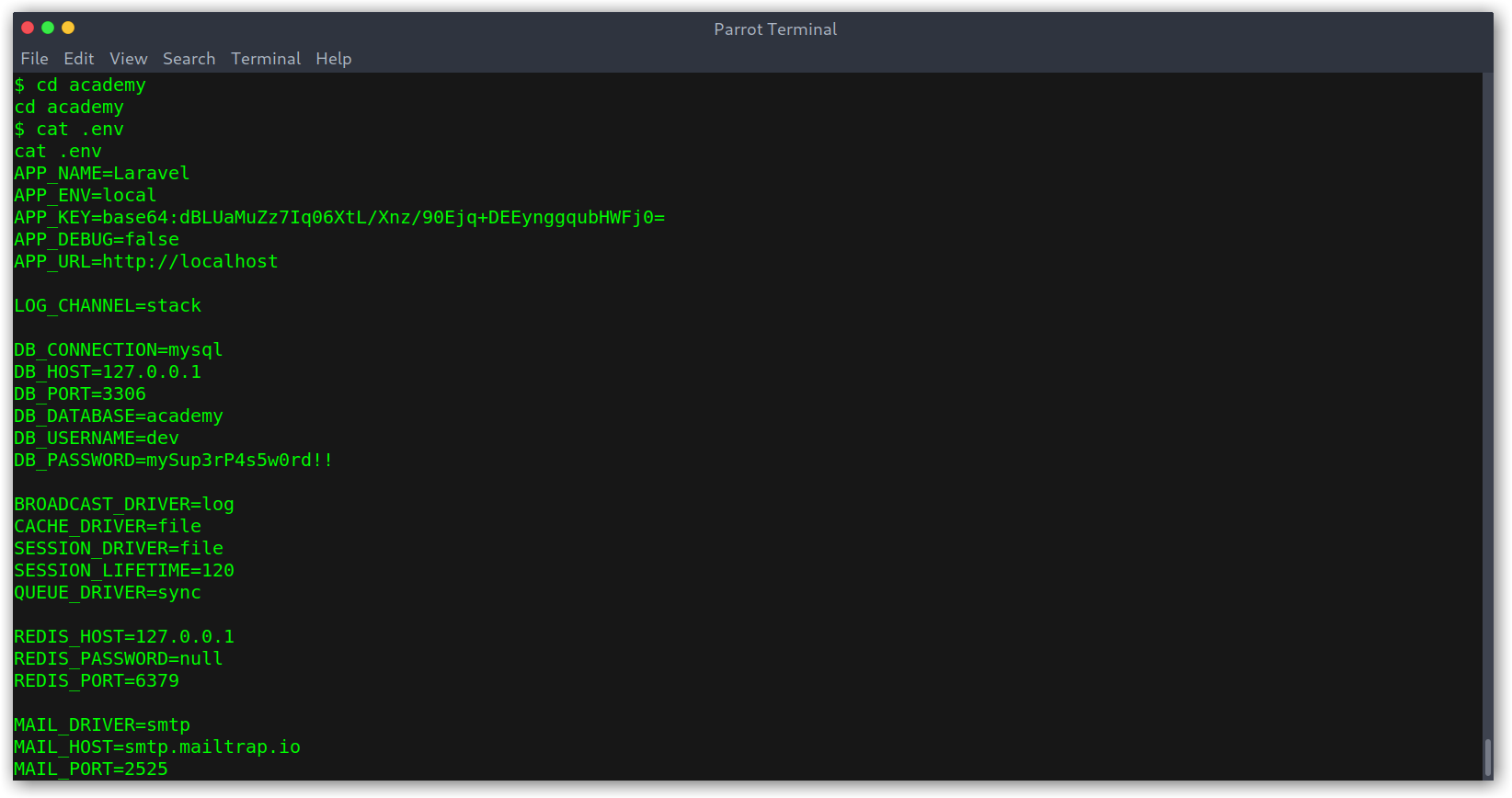The image size is (1512, 798).
Task: Open the File menu
Action: (34, 59)
